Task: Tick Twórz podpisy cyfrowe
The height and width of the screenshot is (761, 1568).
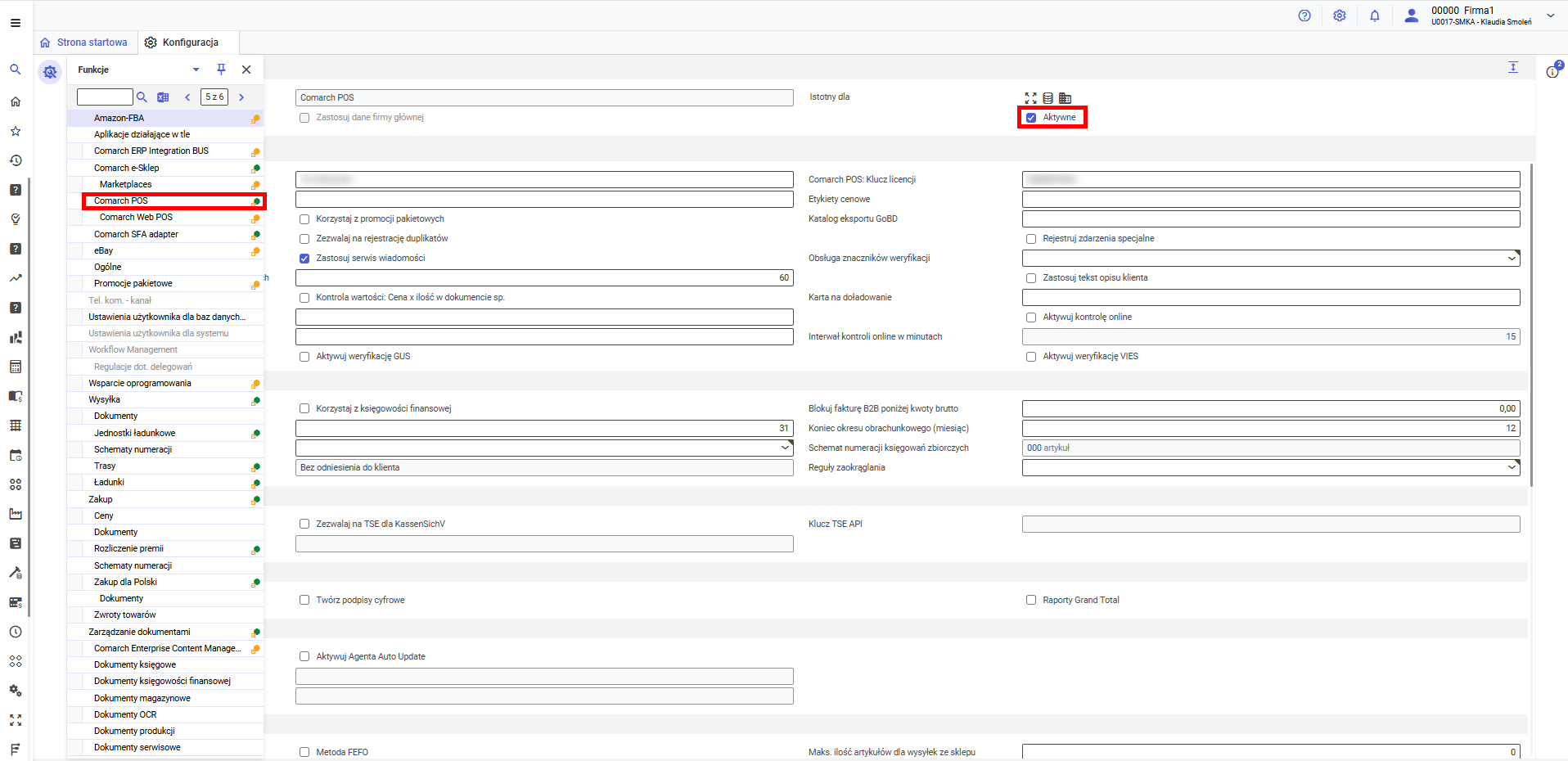Action: 304,601
